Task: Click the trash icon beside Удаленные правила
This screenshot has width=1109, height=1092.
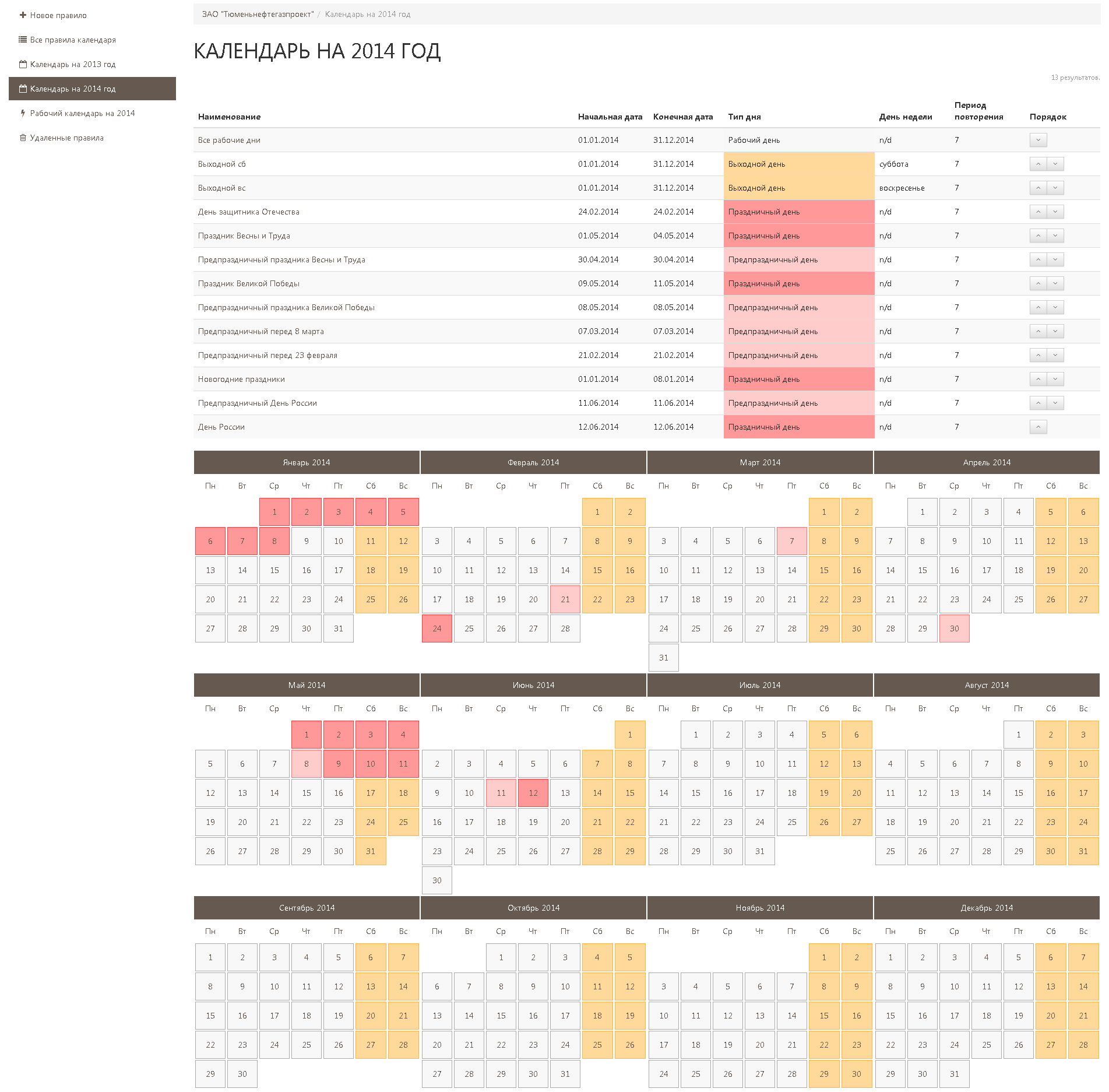Action: click(x=23, y=138)
